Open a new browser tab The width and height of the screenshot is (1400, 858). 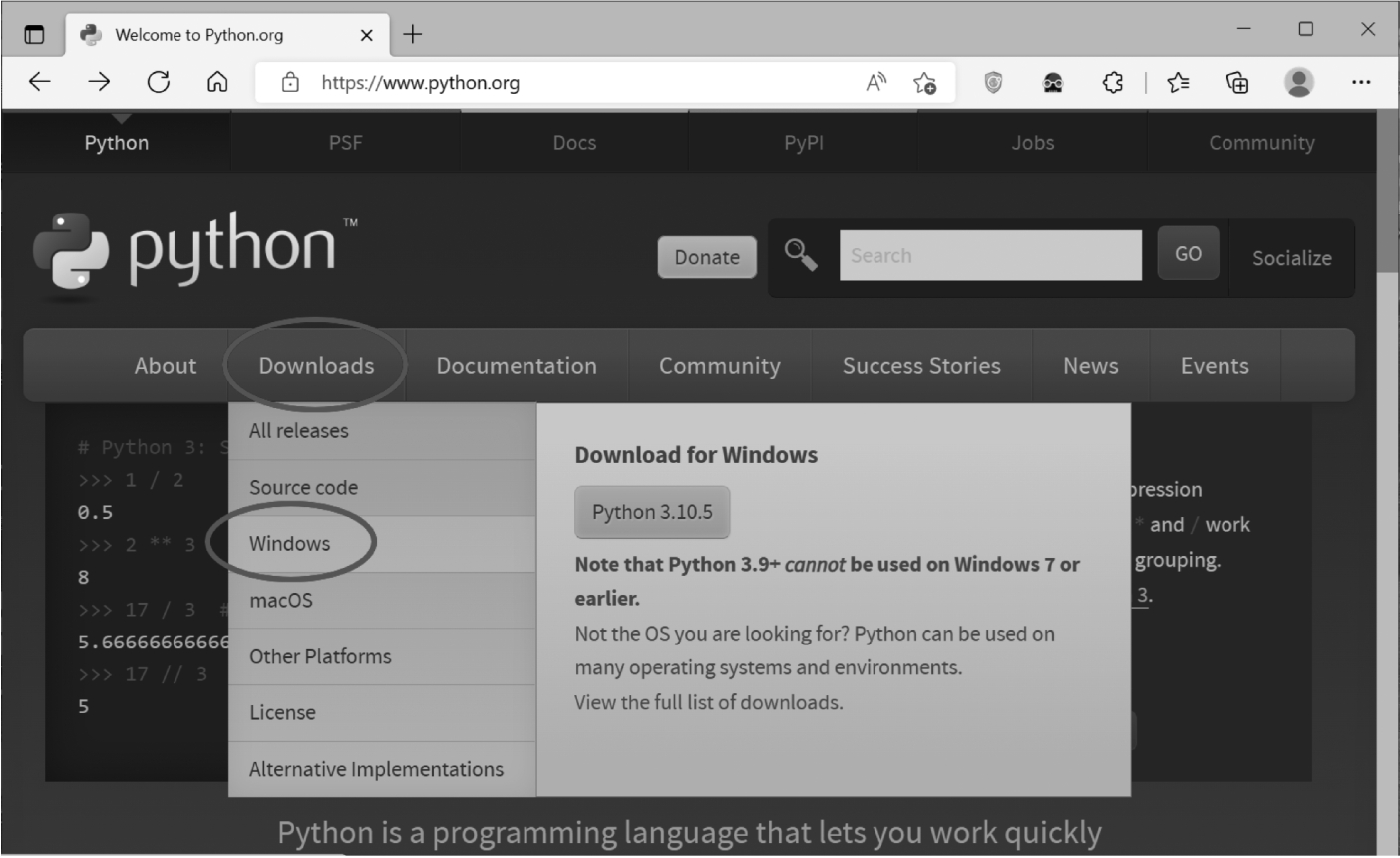412,35
